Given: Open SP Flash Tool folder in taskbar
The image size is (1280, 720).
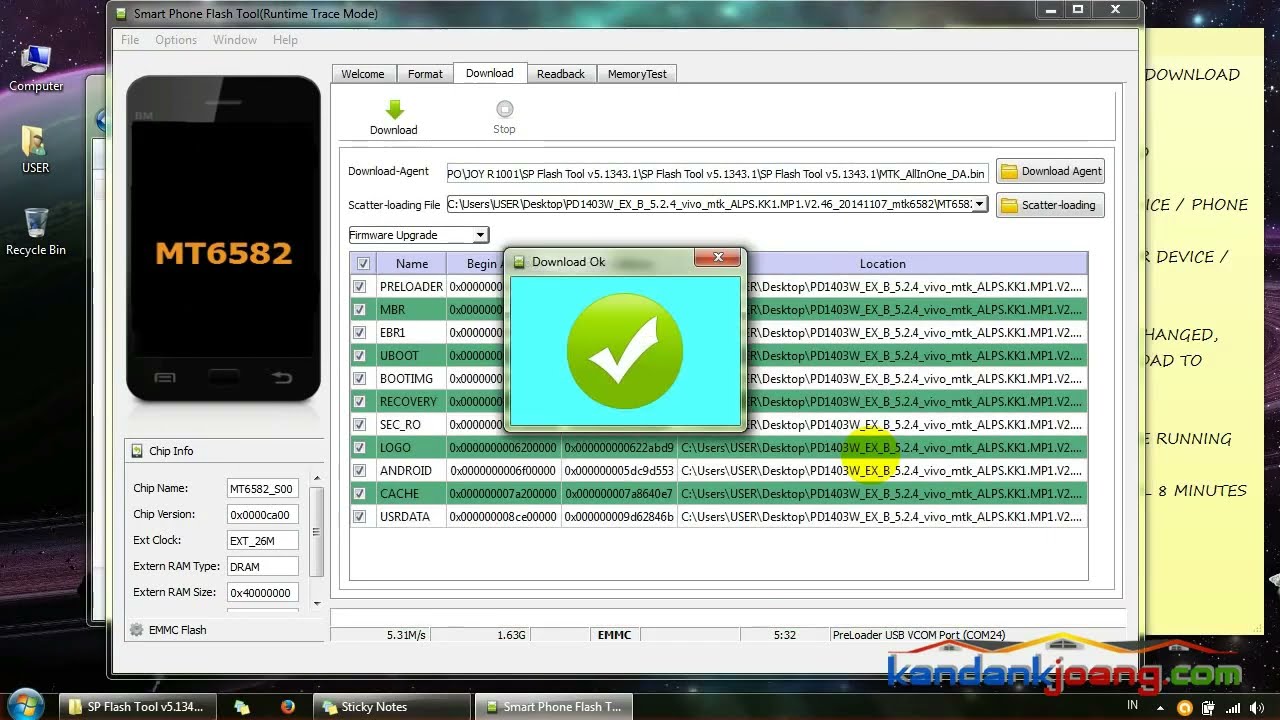Looking at the screenshot, I should click(135, 707).
